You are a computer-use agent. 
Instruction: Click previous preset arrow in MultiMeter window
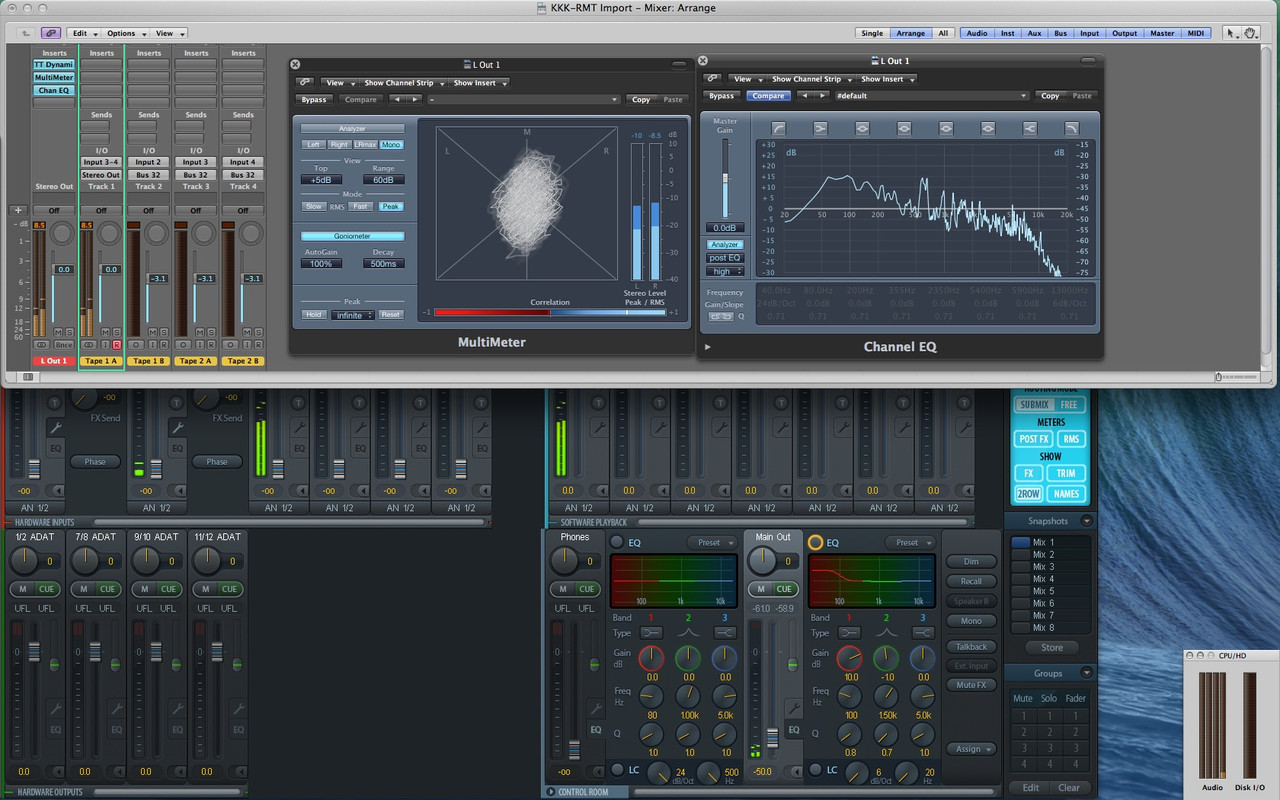(397, 99)
